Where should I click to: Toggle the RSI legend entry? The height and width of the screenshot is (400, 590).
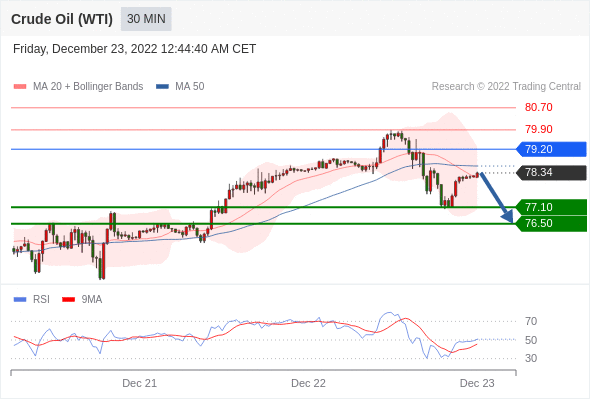point(32,300)
